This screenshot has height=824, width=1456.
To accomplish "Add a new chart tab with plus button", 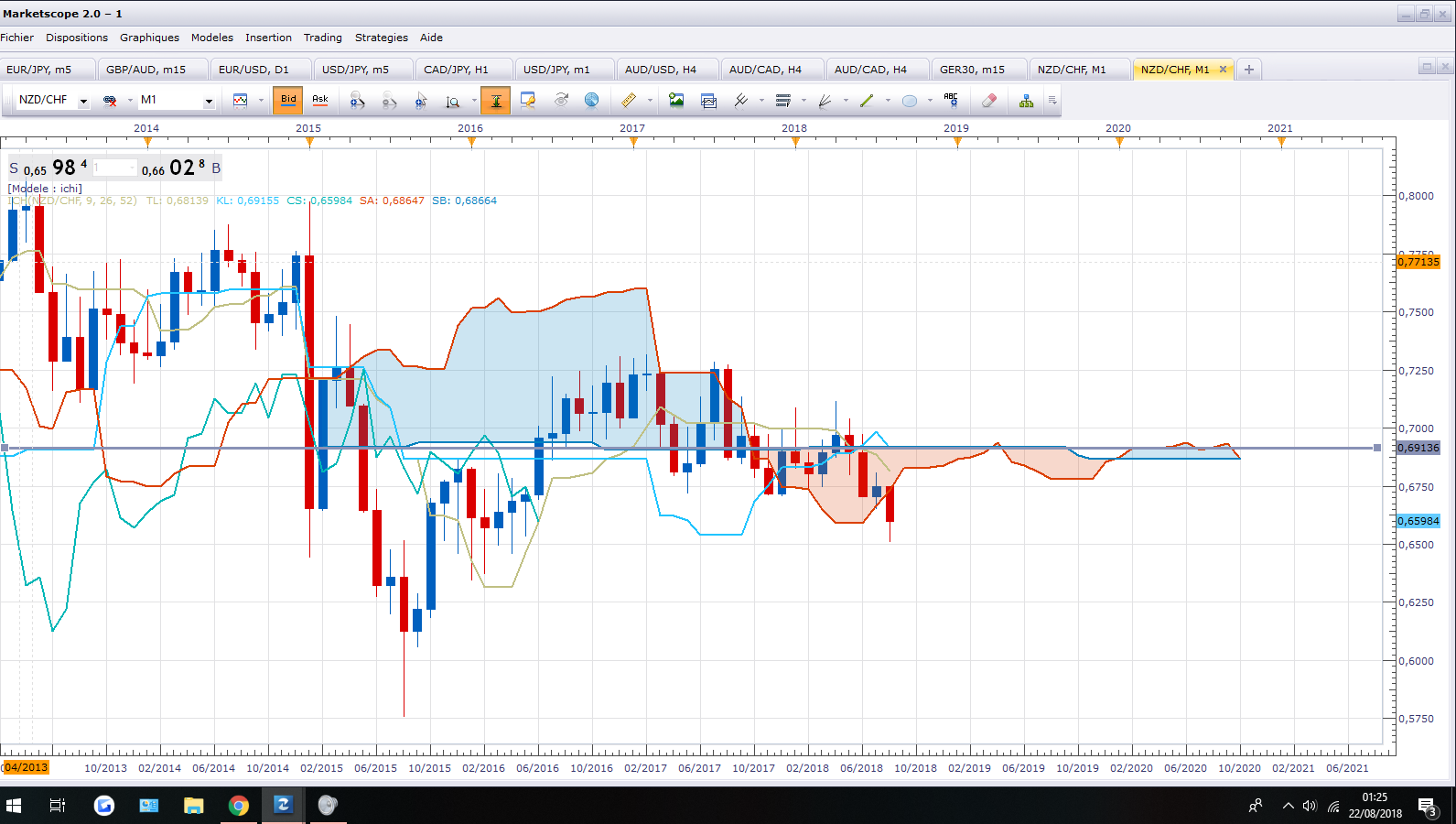I will pyautogui.click(x=1248, y=70).
